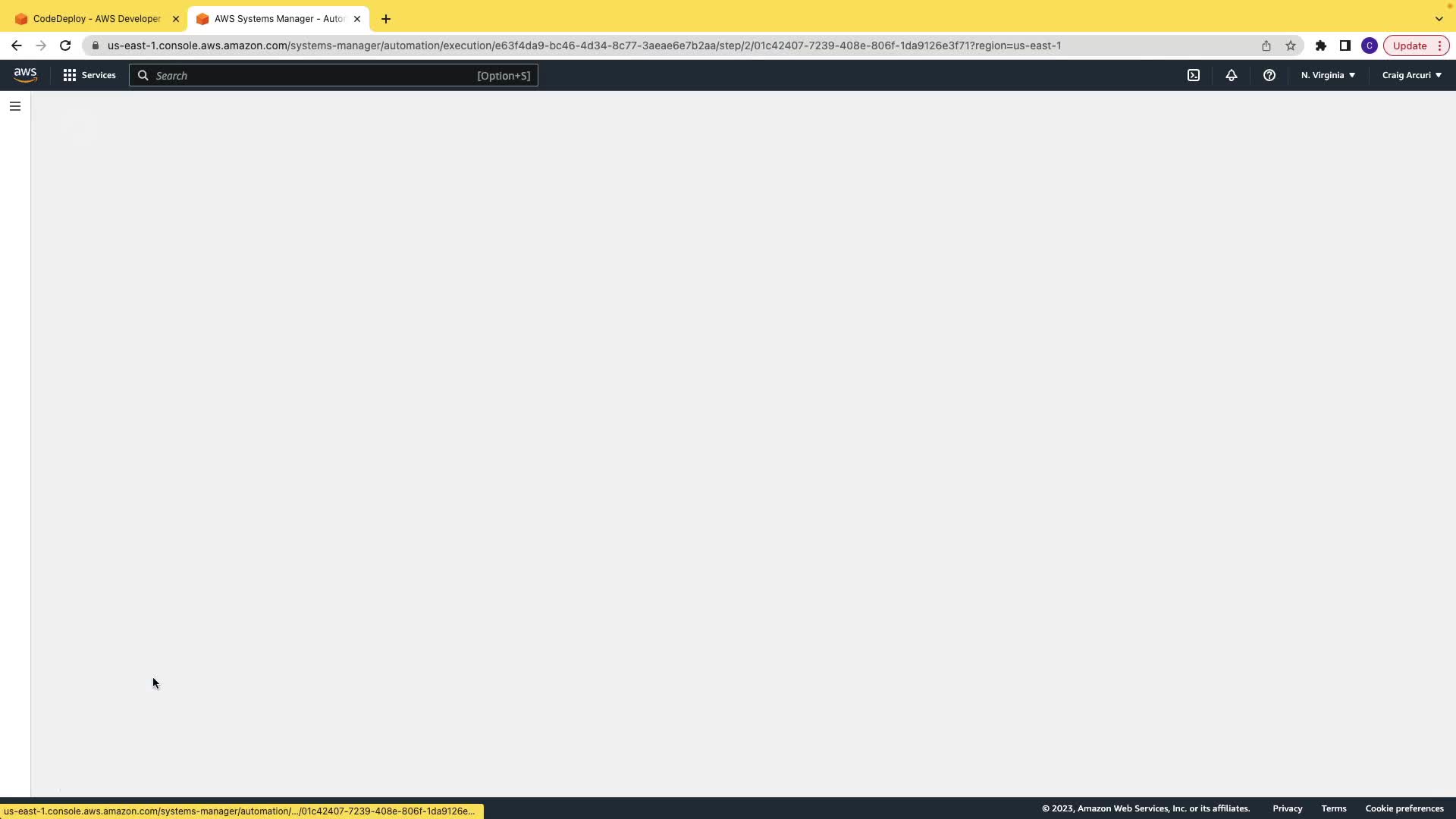1456x819 pixels.
Task: Open the notifications bell icon
Action: [x=1232, y=75]
